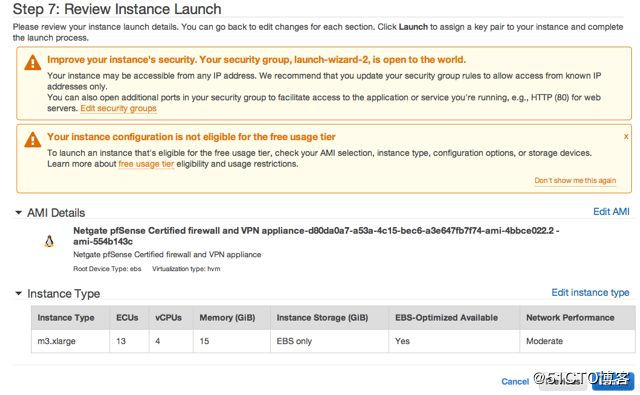Click the Edit instance type link
The width and height of the screenshot is (640, 395).
[590, 293]
